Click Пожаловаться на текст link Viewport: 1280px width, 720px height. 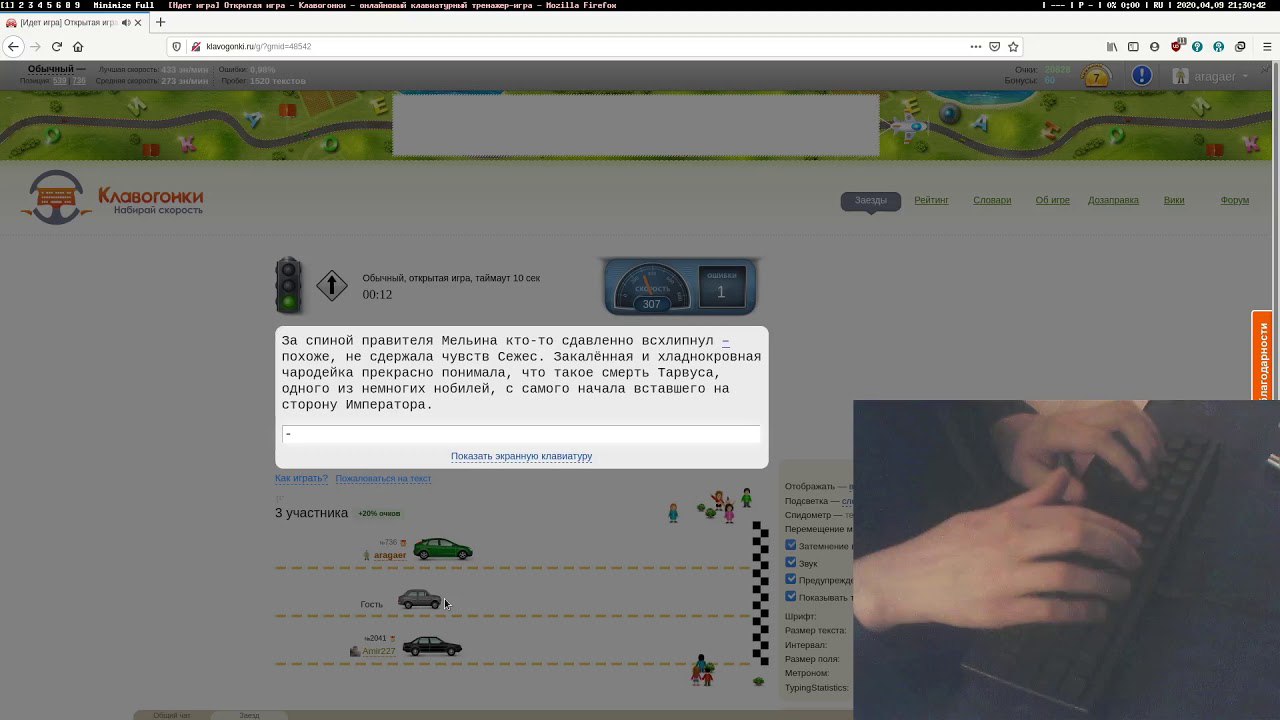(383, 478)
